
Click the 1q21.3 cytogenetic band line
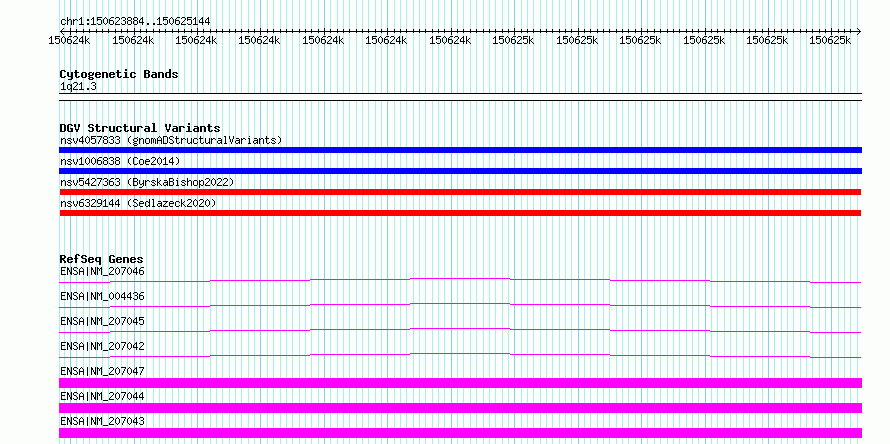pos(460,97)
